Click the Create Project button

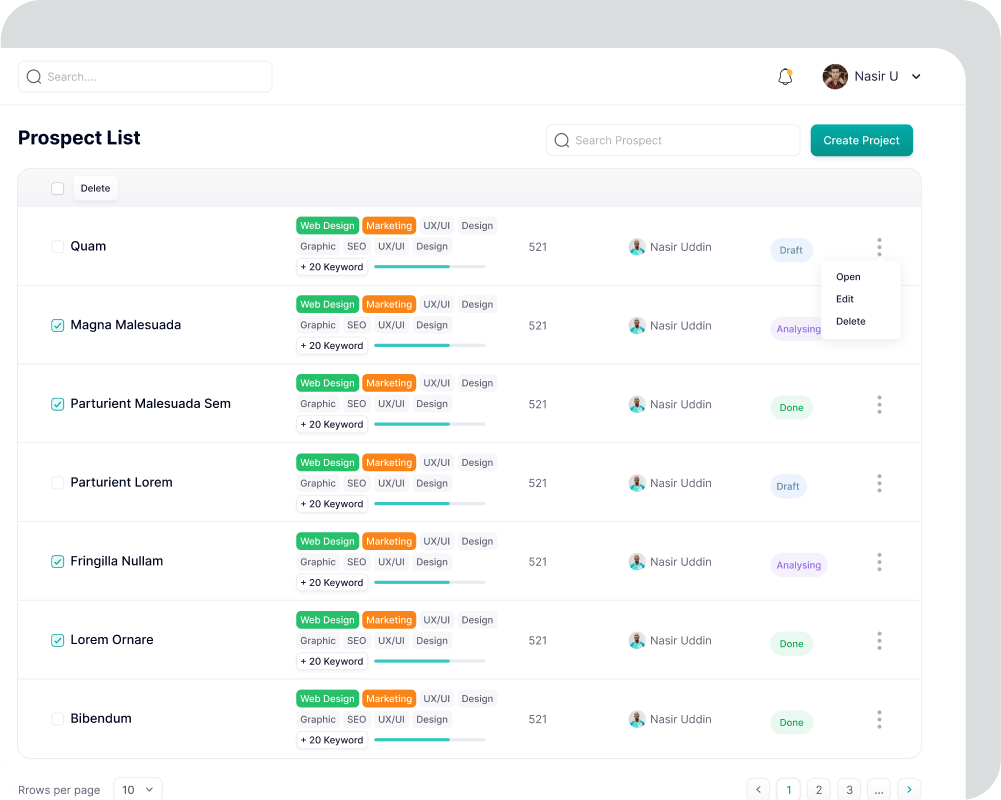[x=861, y=141]
